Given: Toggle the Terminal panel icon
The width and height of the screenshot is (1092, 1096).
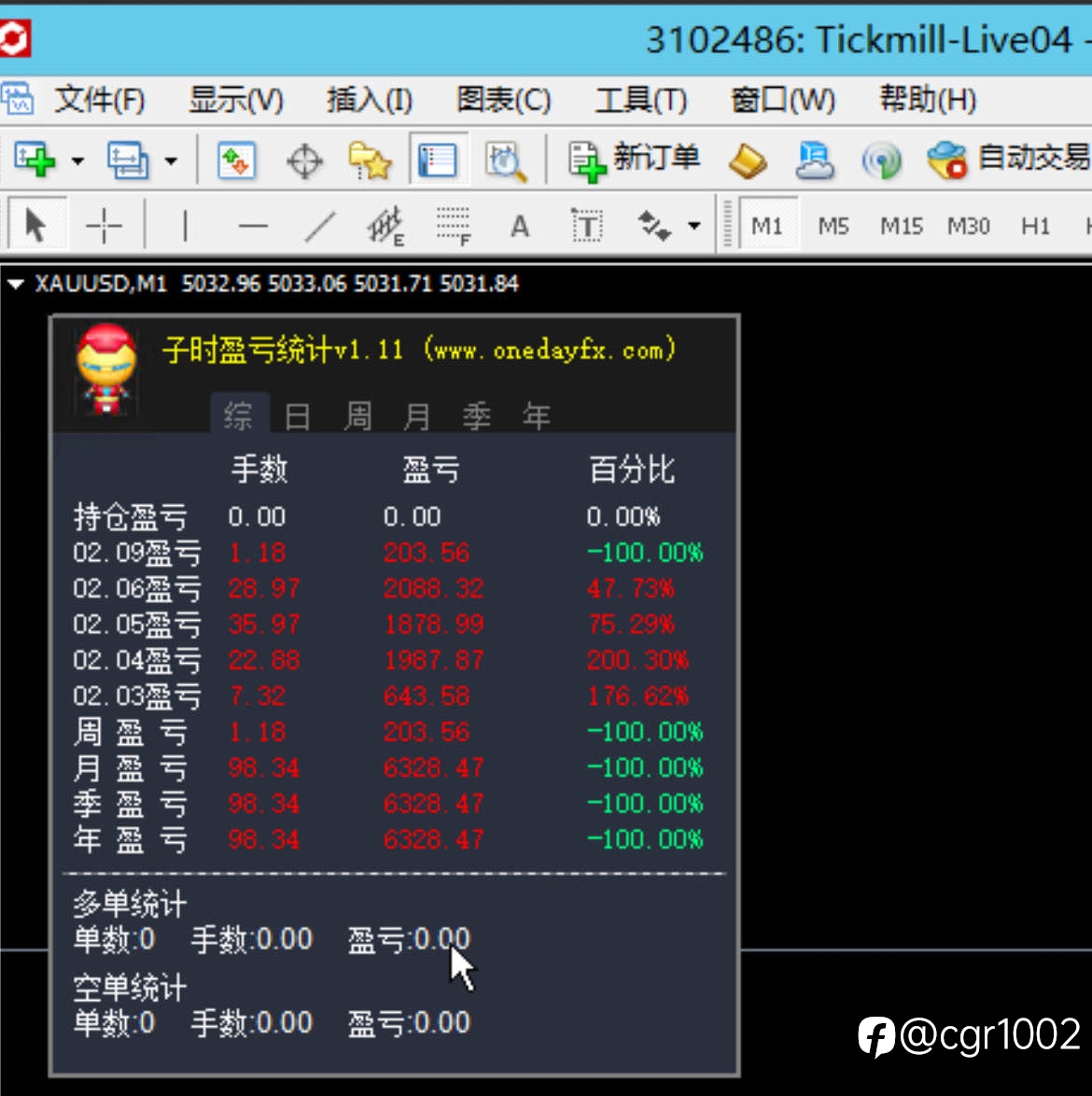Looking at the screenshot, I should coord(438,160).
